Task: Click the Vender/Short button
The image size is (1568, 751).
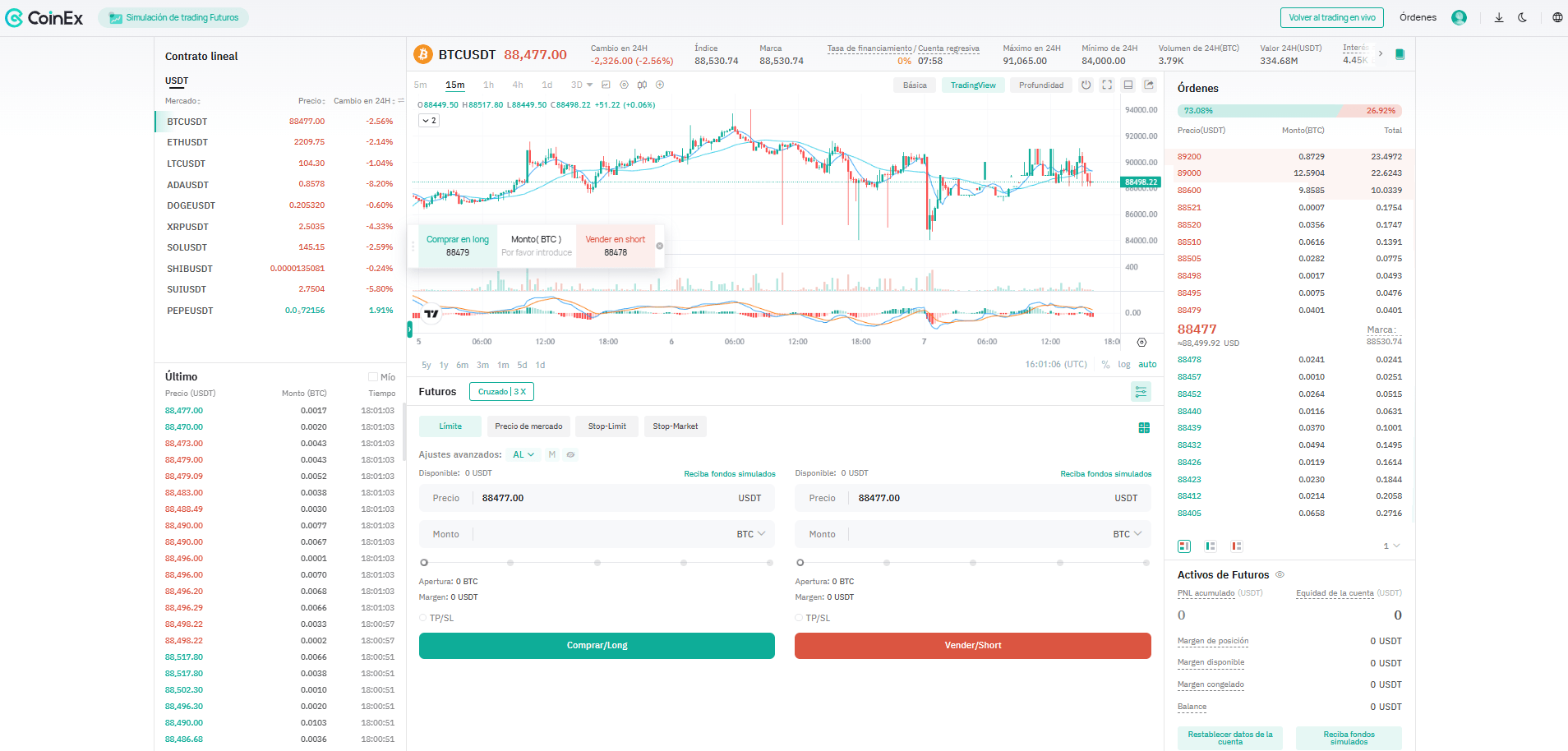Action: (973, 646)
